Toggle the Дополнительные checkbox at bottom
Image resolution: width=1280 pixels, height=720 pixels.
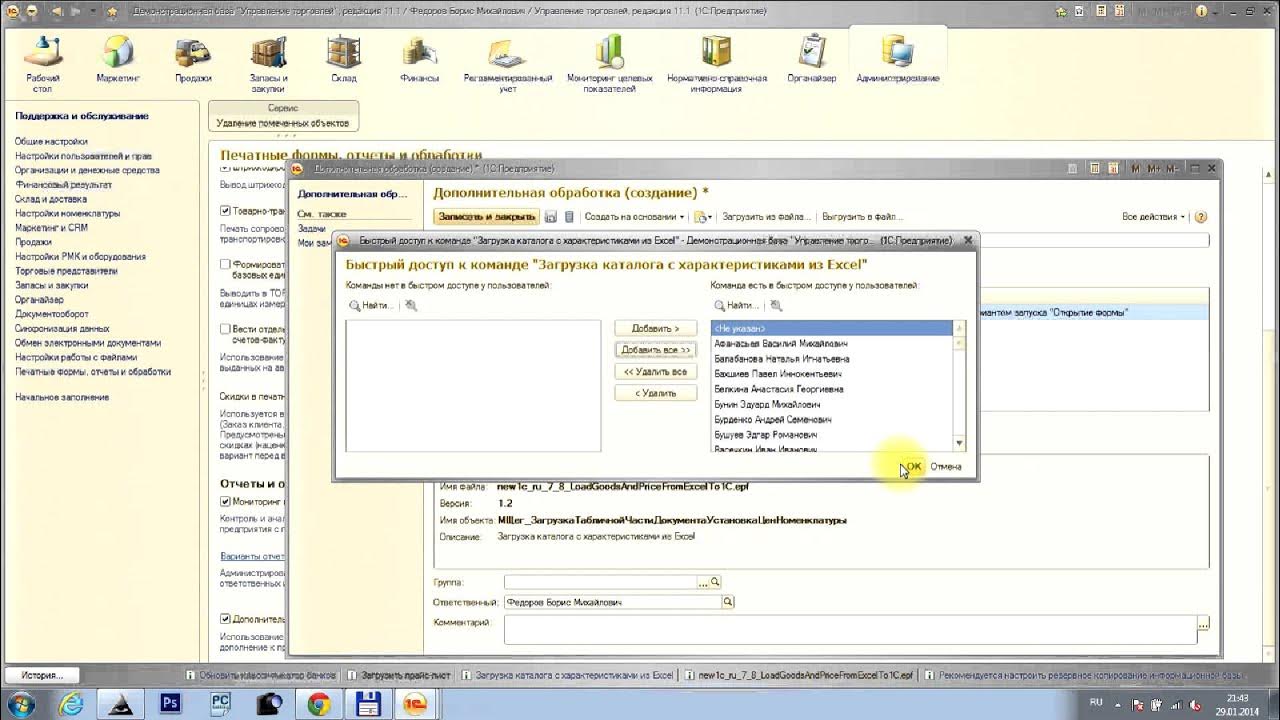[x=226, y=619]
